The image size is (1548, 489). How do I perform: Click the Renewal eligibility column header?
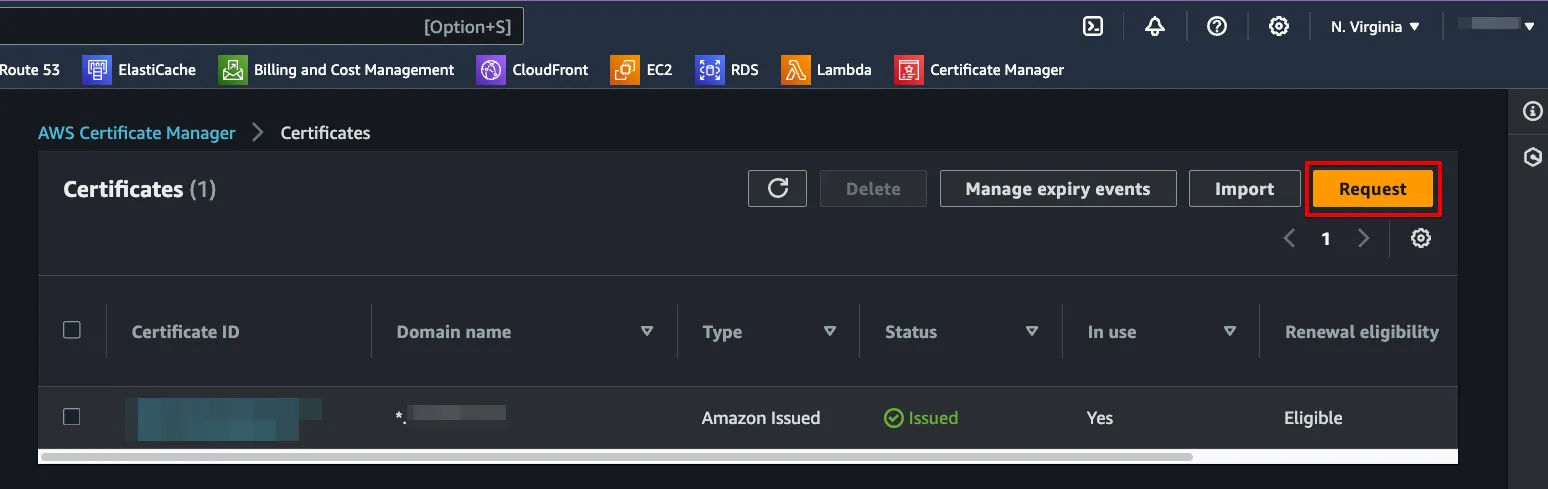1362,332
